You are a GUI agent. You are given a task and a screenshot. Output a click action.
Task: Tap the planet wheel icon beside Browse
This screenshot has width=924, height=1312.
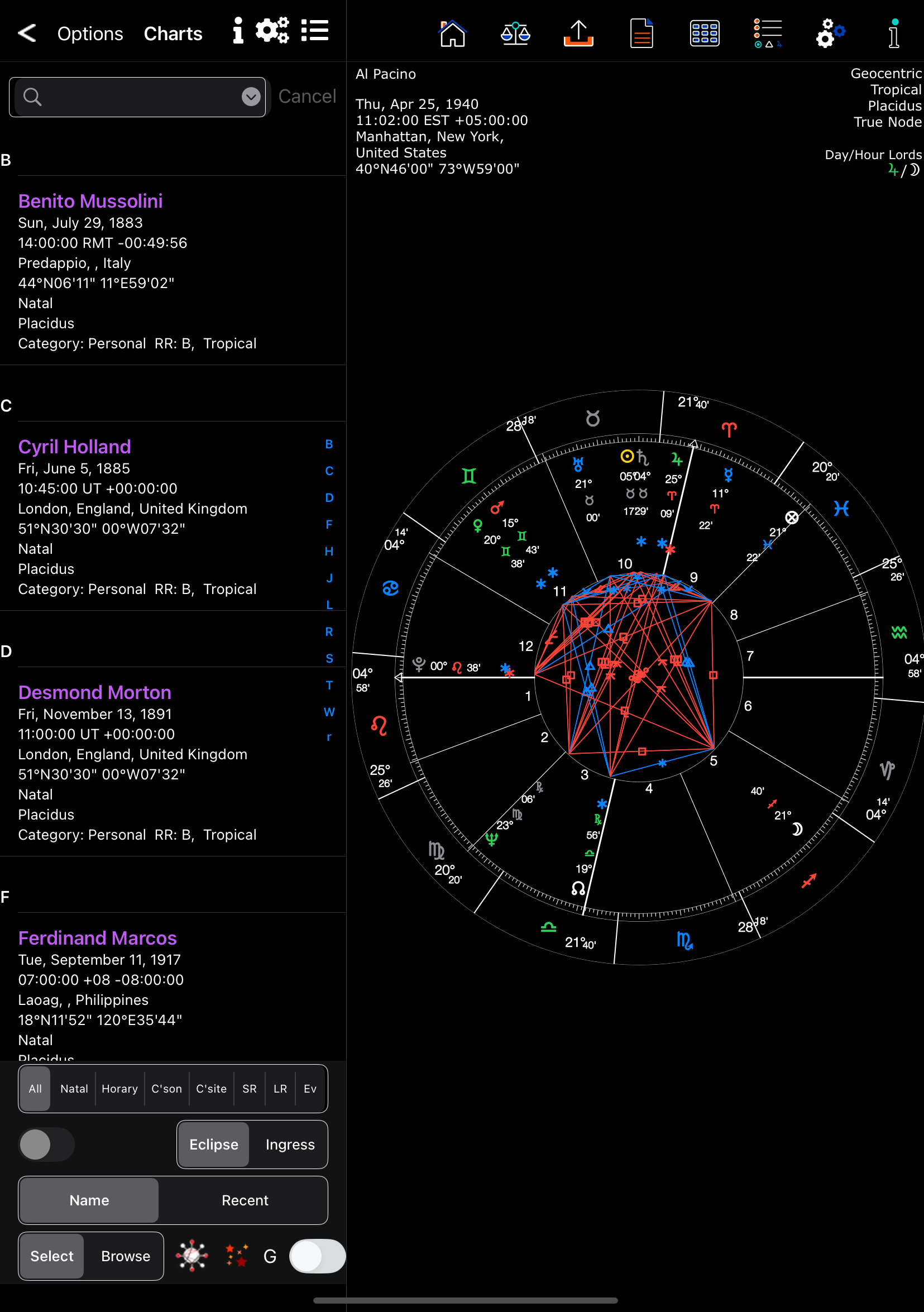(192, 1256)
